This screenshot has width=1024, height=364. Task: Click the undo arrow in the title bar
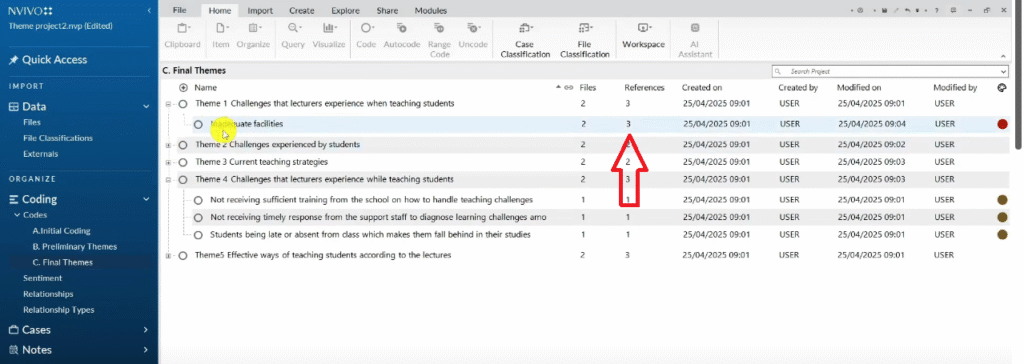907,10
